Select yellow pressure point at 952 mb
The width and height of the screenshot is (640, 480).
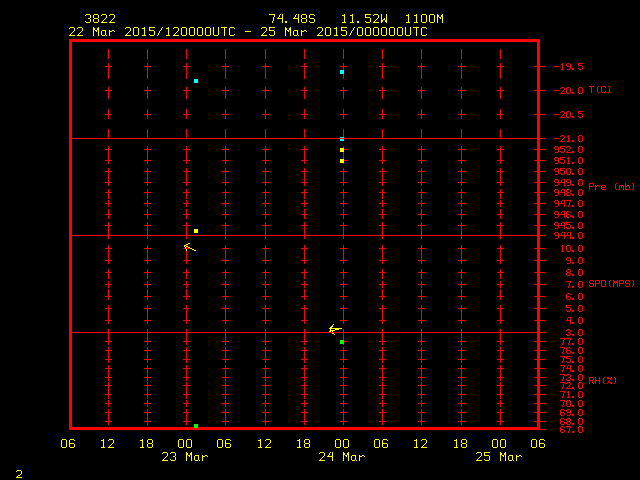click(x=342, y=150)
